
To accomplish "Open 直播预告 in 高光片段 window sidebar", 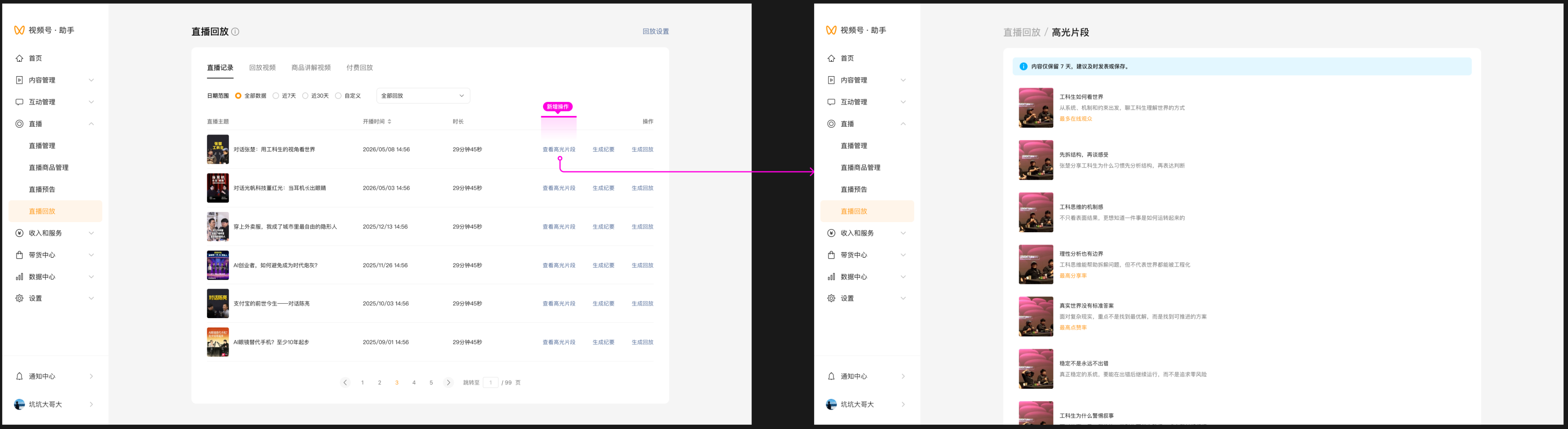I will coord(854,190).
